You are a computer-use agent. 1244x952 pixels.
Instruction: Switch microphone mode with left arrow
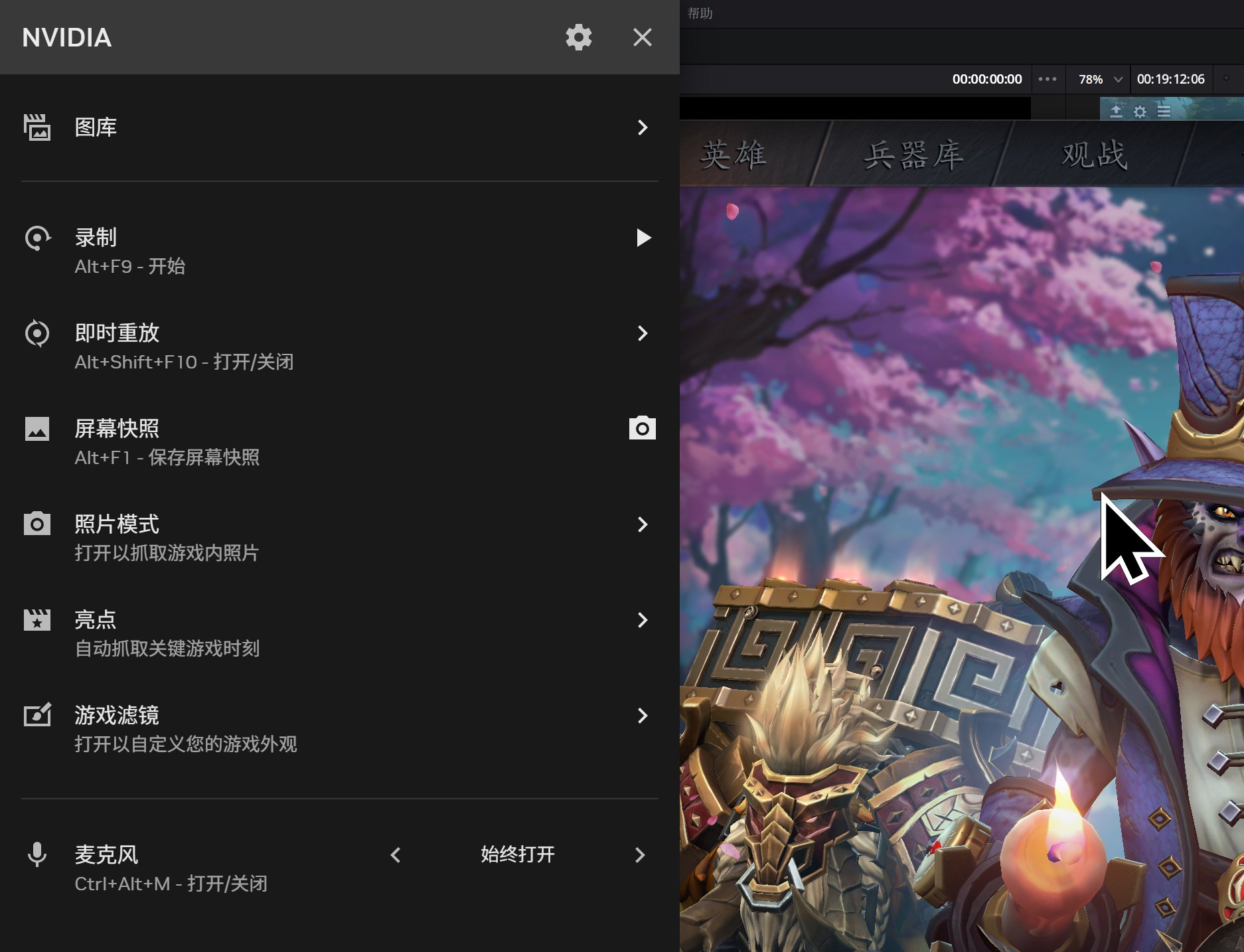click(396, 855)
